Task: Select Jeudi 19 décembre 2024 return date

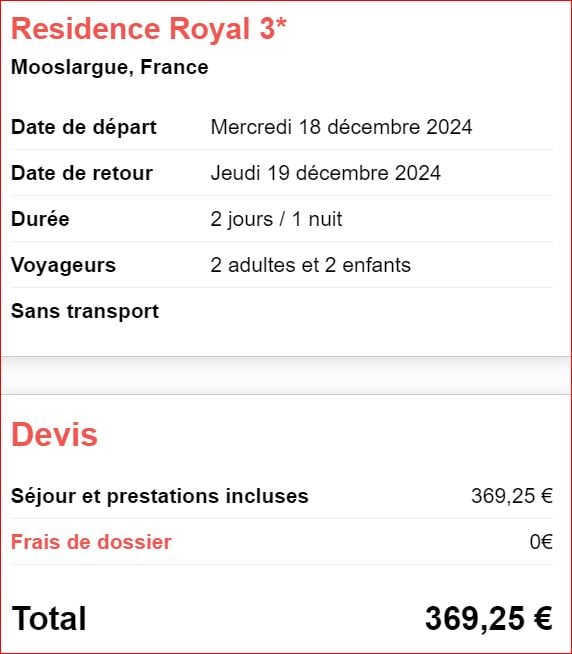Action: (x=325, y=173)
